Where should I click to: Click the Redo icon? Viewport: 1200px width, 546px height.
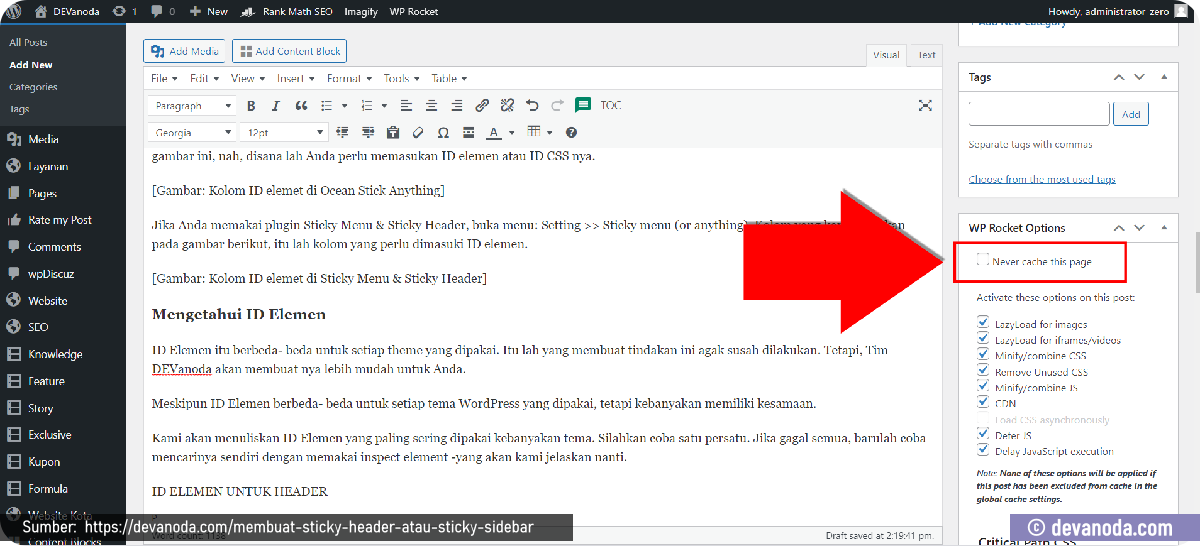click(x=557, y=105)
